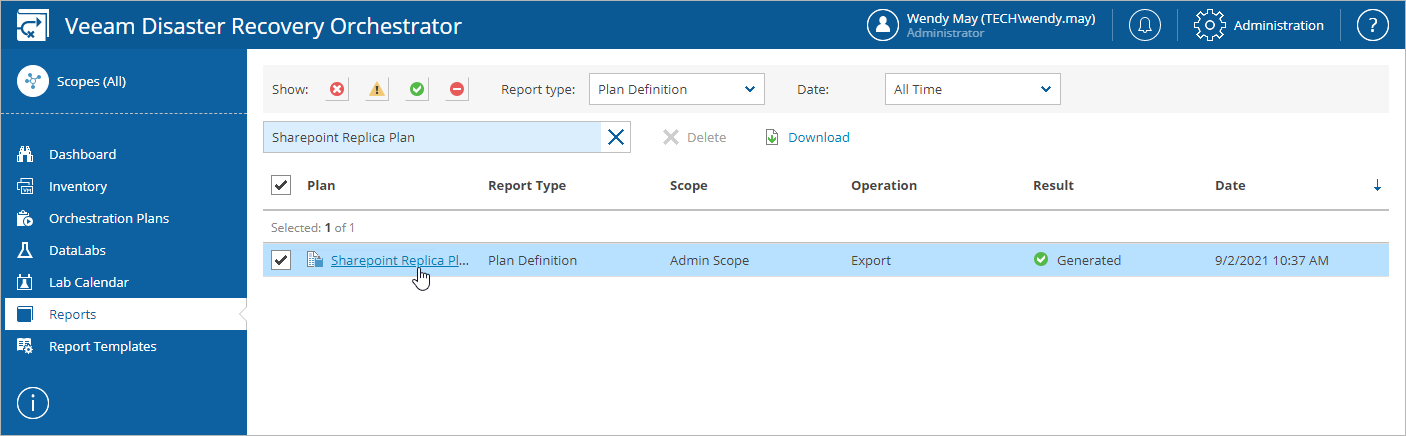
Task: Select Reports in the sidebar
Action: [72, 314]
